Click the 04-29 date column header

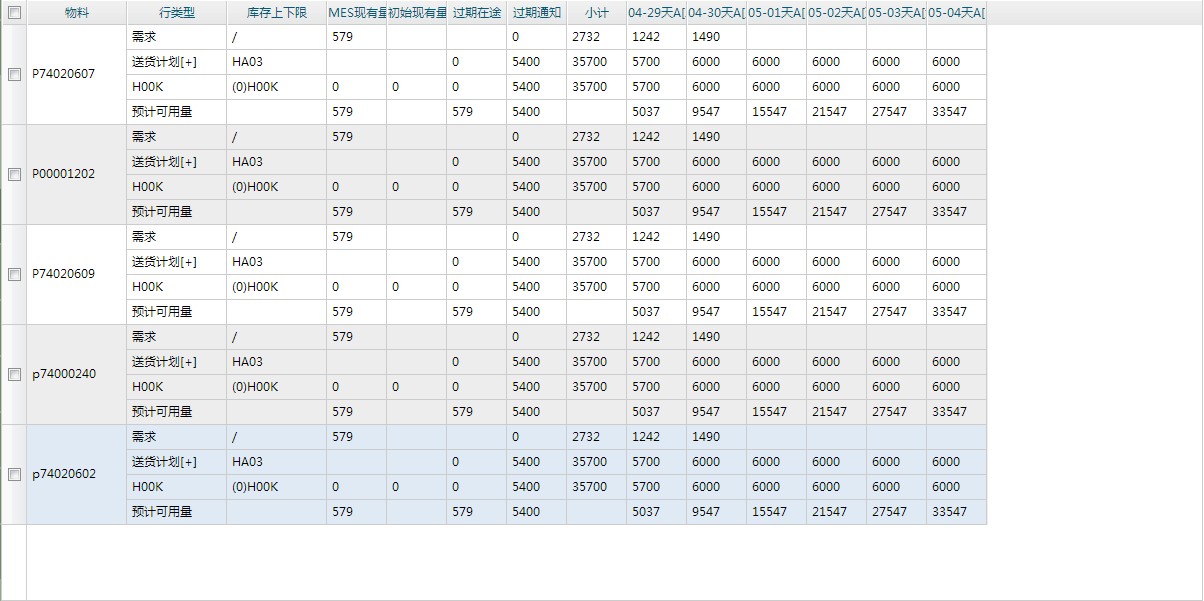click(x=657, y=13)
